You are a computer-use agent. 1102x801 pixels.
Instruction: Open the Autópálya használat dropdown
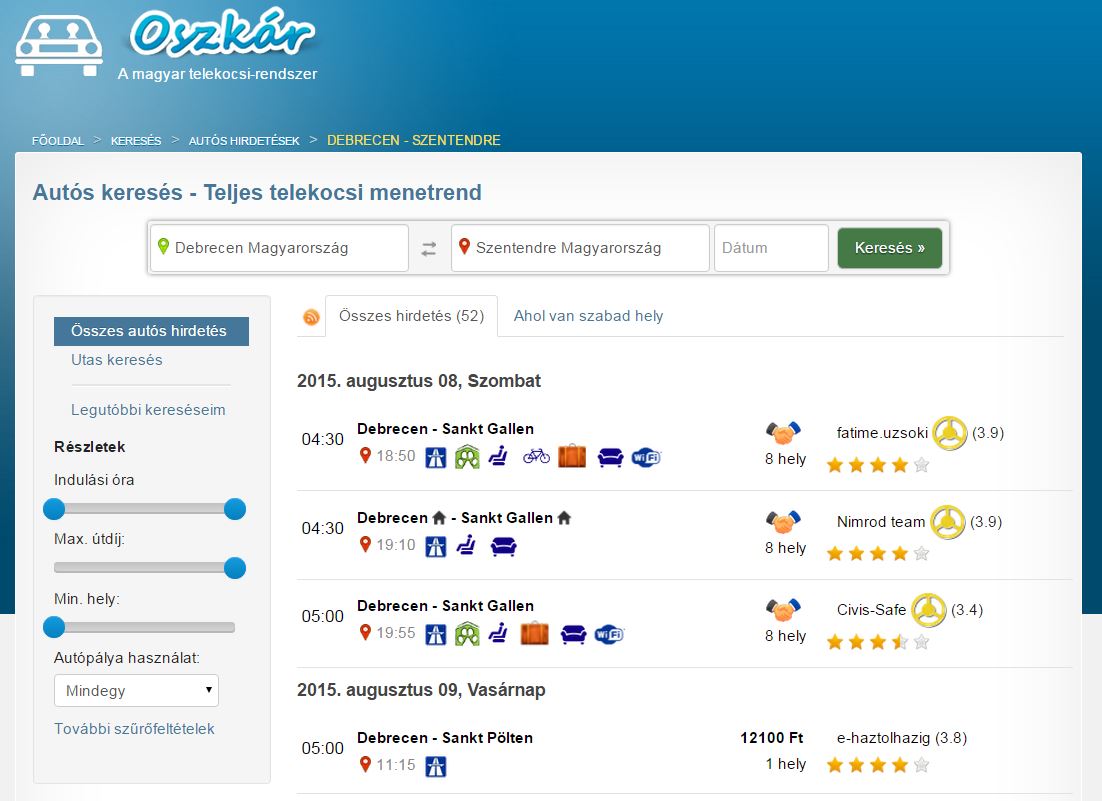click(x=136, y=691)
